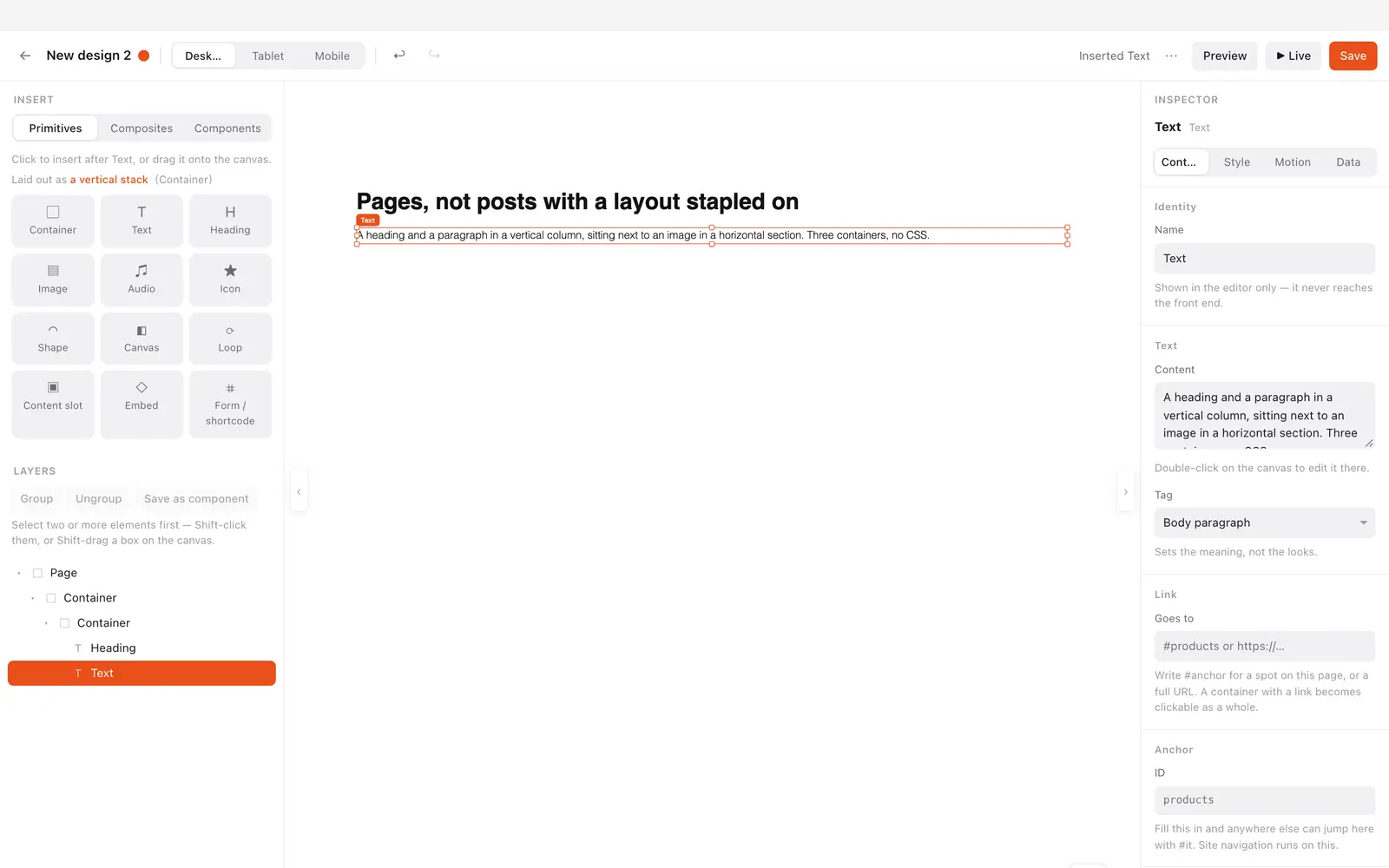Screen dimensions: 1389x868
Task: Insert a Loop primitive
Action: [230, 339]
